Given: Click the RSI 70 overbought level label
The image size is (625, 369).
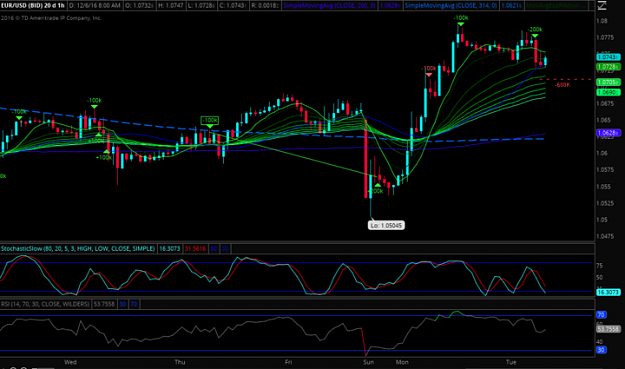Looking at the screenshot, I should [601, 315].
